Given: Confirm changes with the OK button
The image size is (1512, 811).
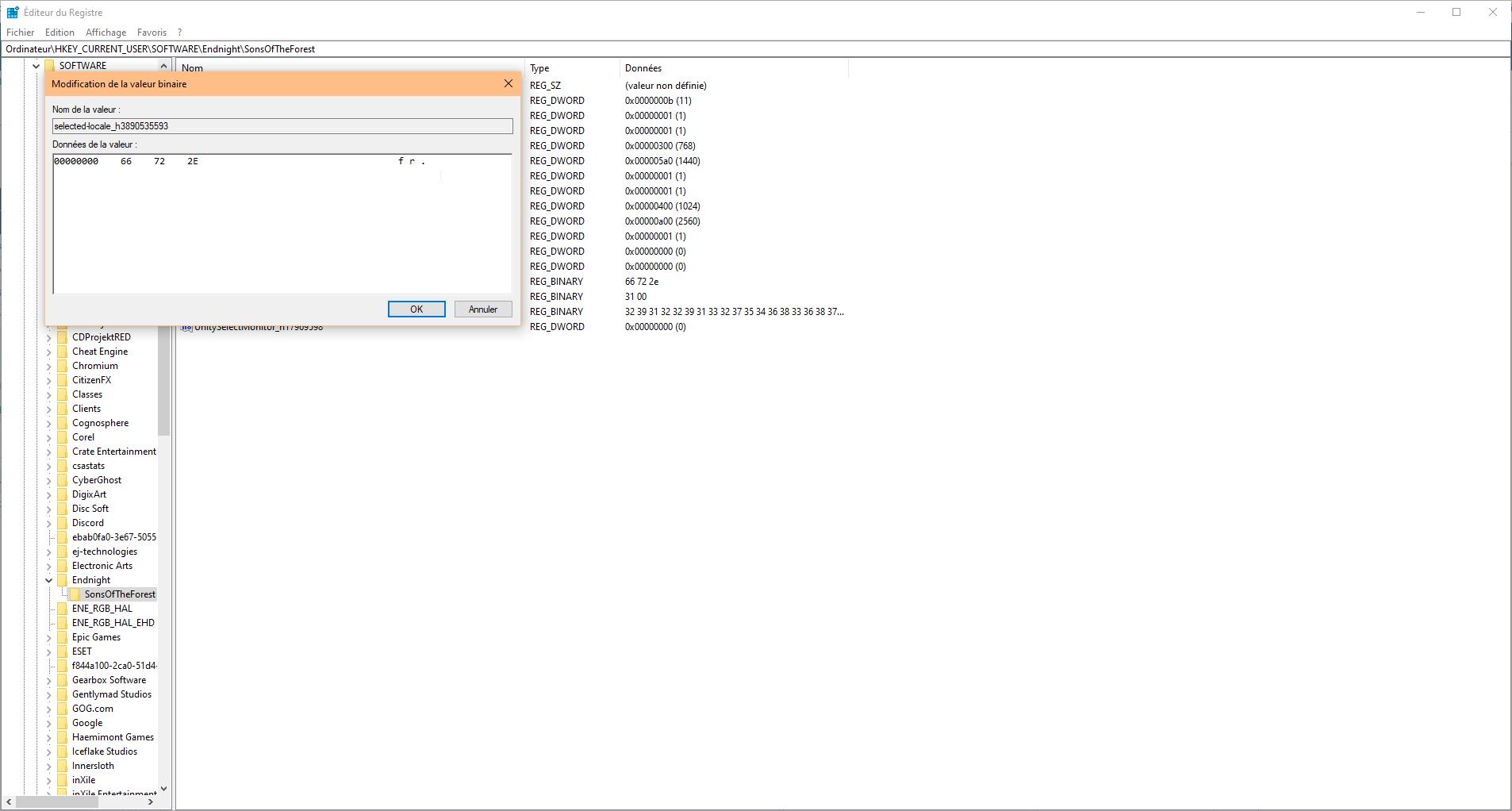Looking at the screenshot, I should pyautogui.click(x=416, y=309).
